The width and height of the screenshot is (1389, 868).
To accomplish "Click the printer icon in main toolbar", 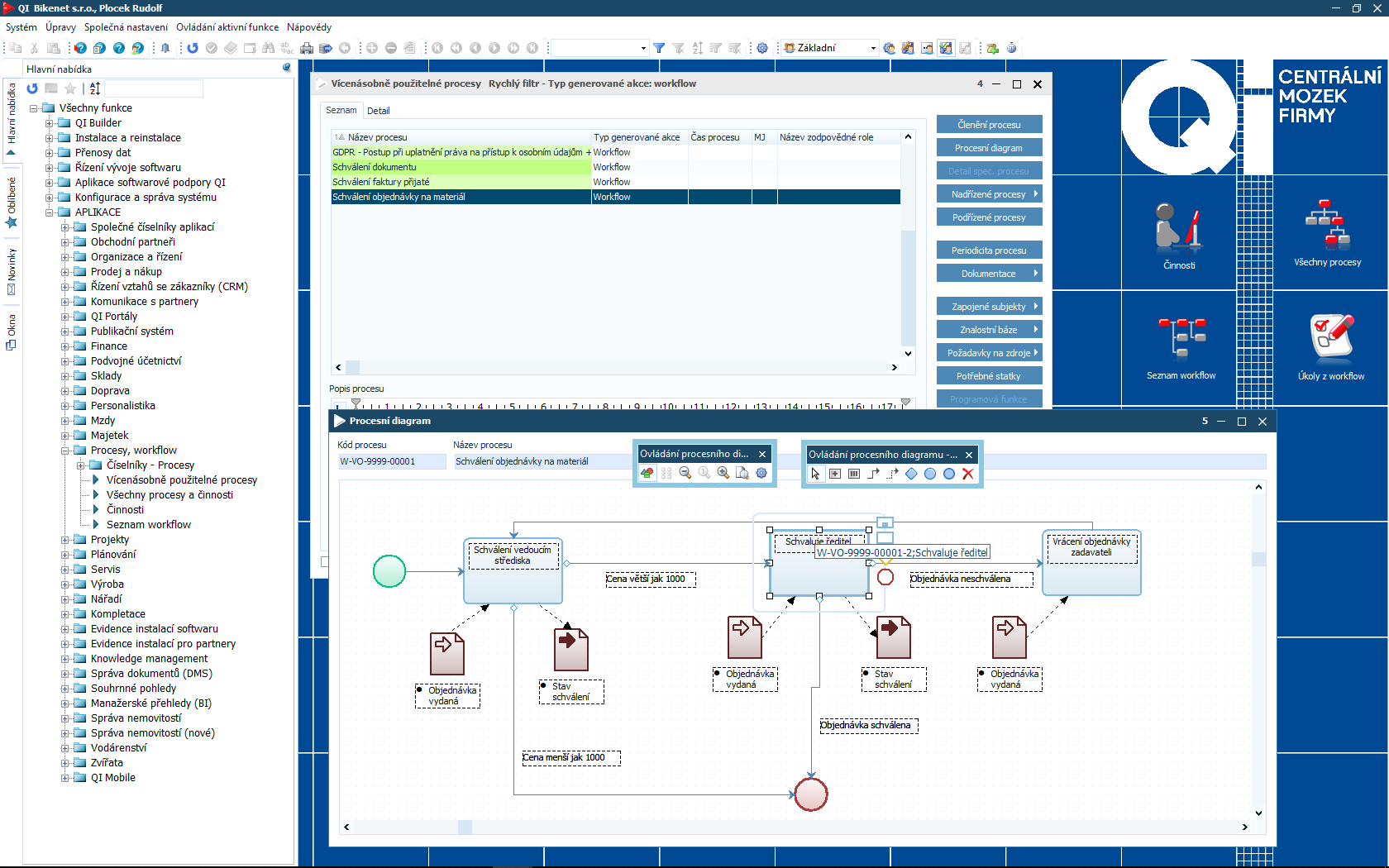I will [307, 48].
